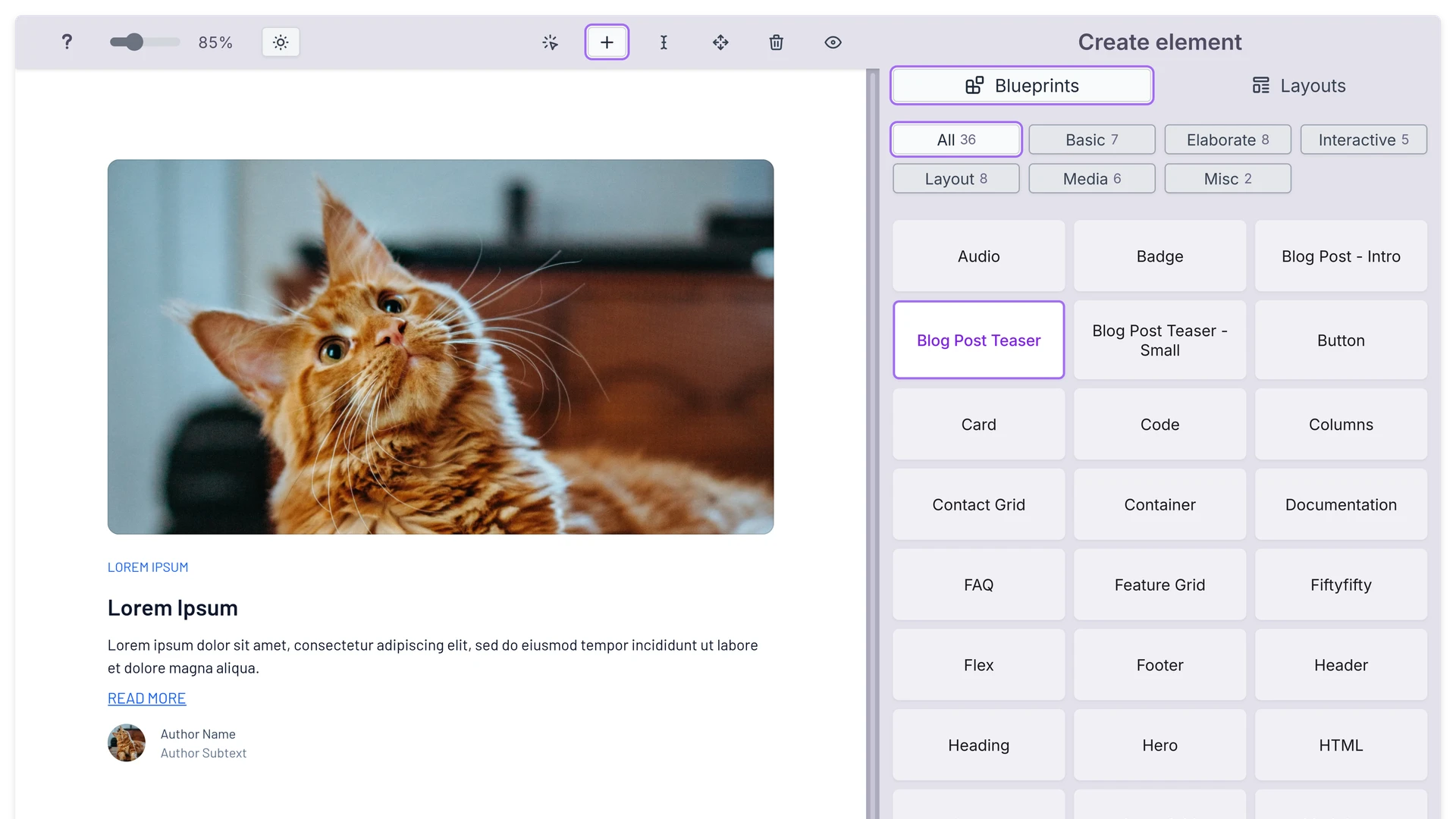The width and height of the screenshot is (1456, 819).
Task: Select the text cursor edit tool
Action: tap(664, 42)
